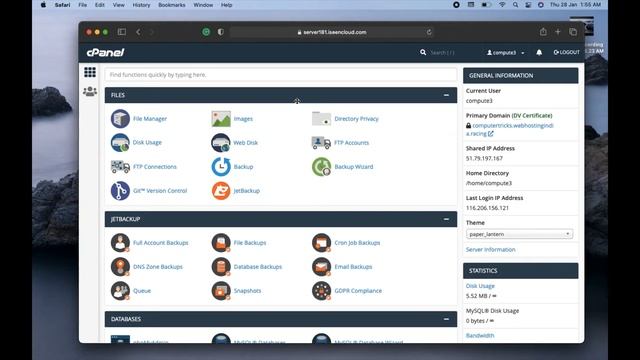
Task: Open Disk Usage statistics link
Action: (x=480, y=286)
